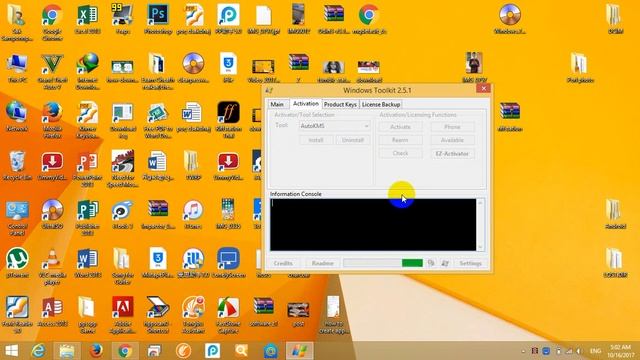Switch to Chrome in the taskbar
640x360 pixels.
click(125, 351)
